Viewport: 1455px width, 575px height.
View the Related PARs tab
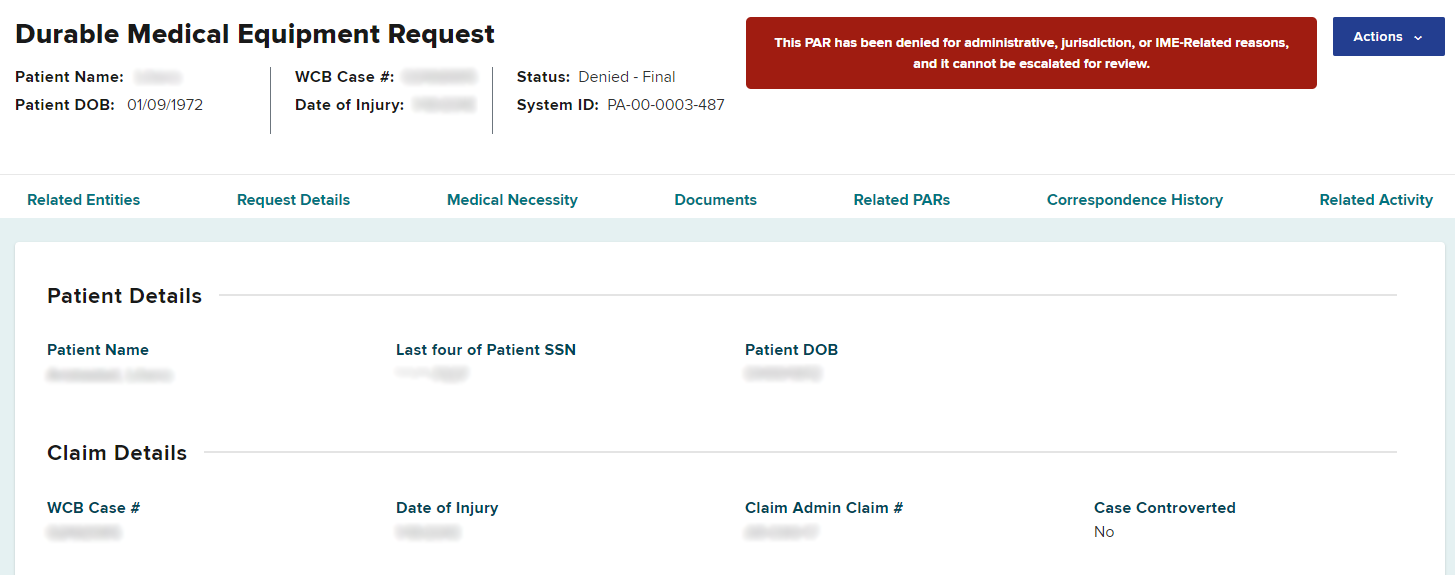pos(901,200)
